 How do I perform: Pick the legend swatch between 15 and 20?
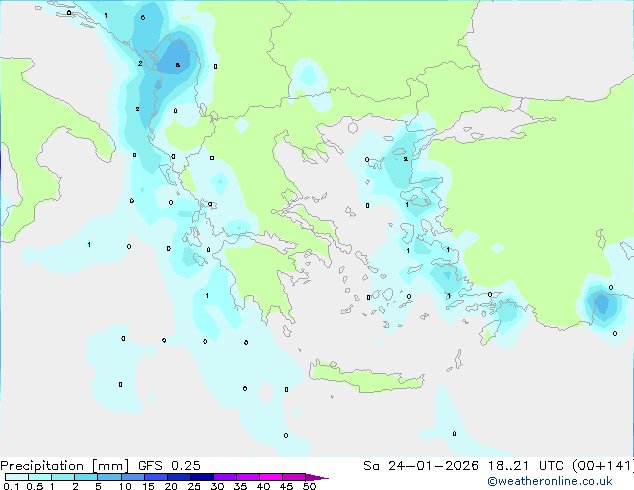coord(156,477)
